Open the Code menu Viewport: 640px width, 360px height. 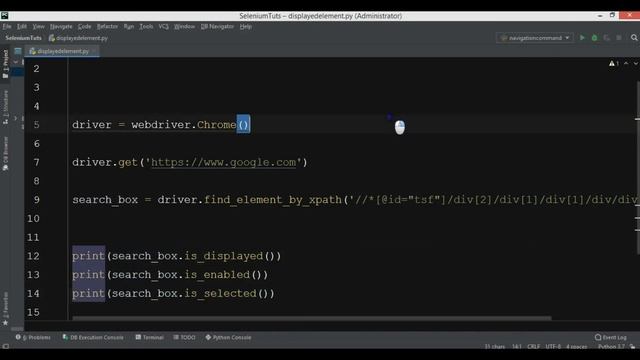(x=84, y=27)
